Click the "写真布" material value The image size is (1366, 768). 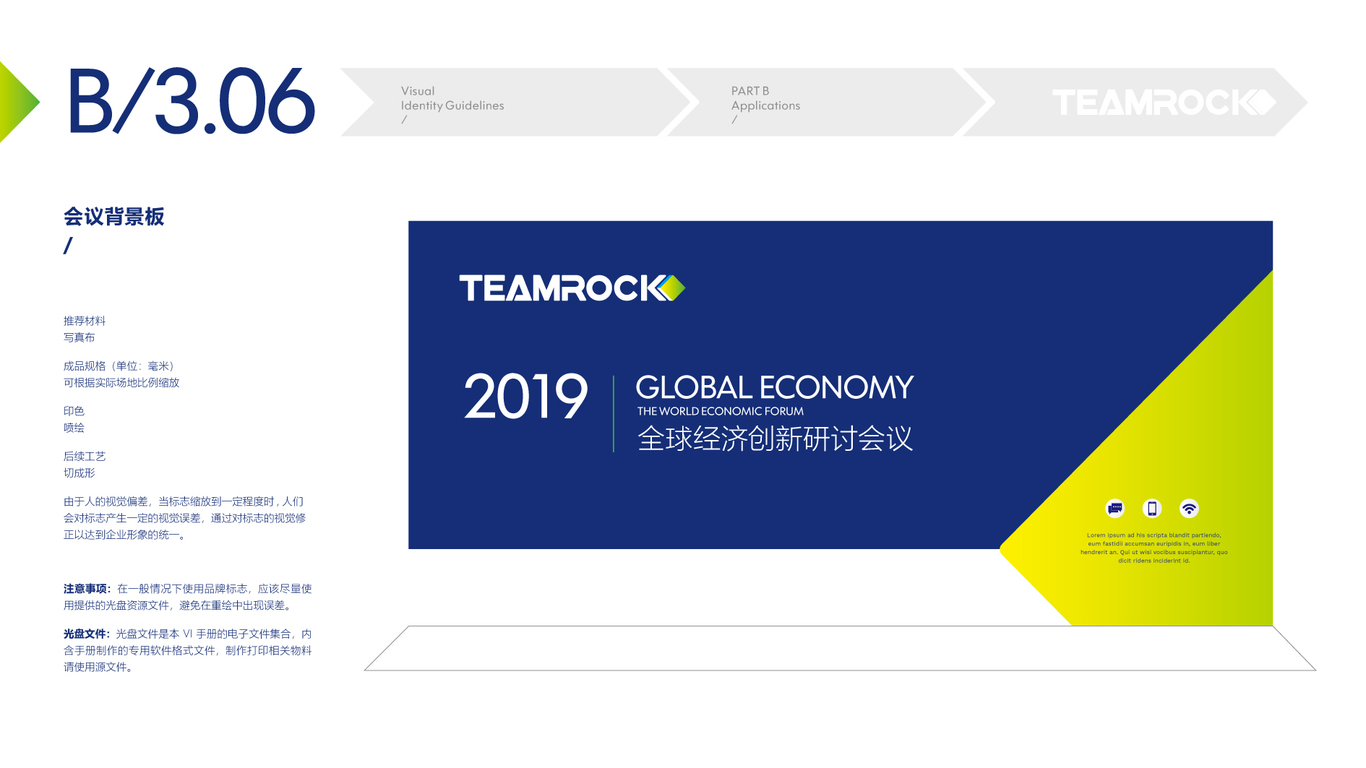pos(79,338)
